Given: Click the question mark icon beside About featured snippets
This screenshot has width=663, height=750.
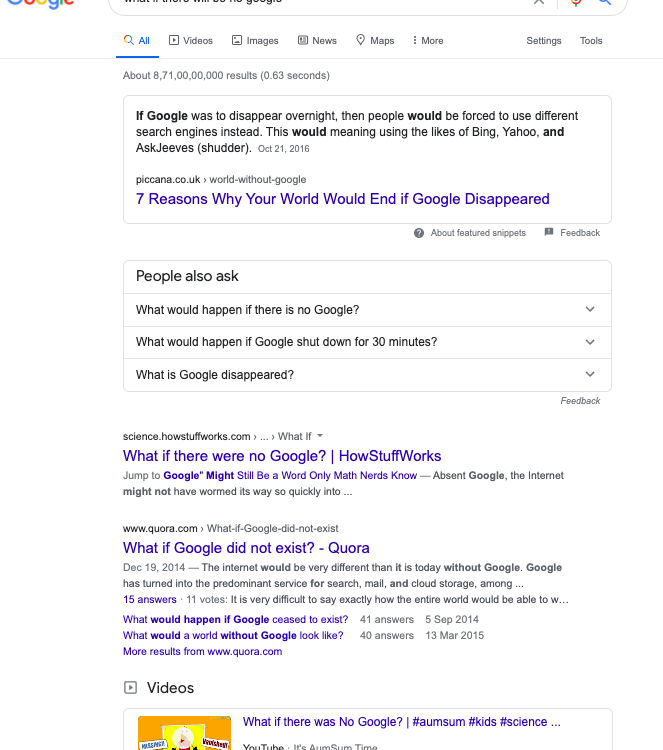Looking at the screenshot, I should [x=419, y=233].
